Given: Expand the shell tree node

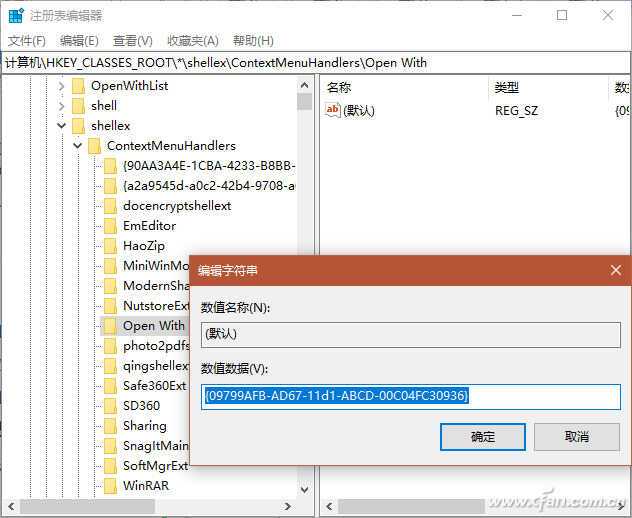Looking at the screenshot, I should (x=61, y=106).
